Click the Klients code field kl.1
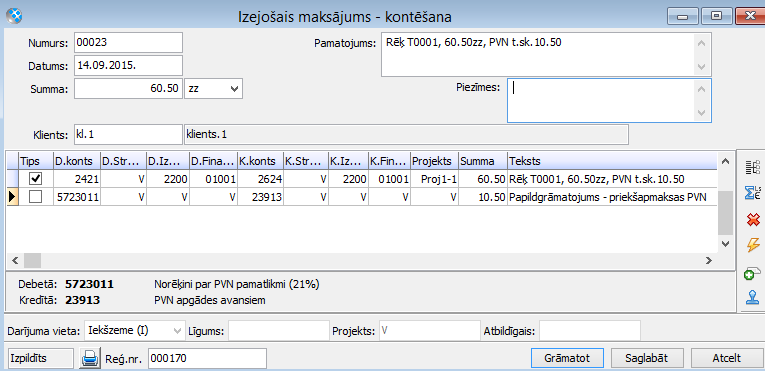 click(x=128, y=134)
